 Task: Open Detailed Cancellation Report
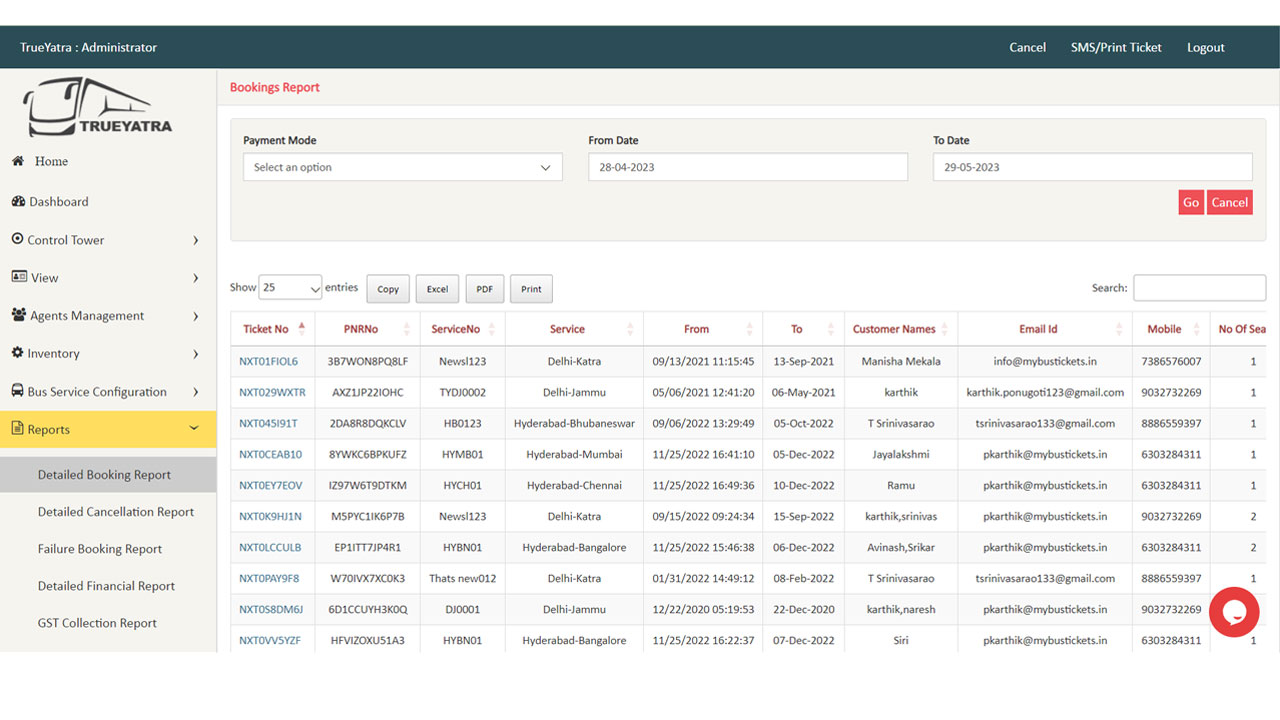[116, 512]
